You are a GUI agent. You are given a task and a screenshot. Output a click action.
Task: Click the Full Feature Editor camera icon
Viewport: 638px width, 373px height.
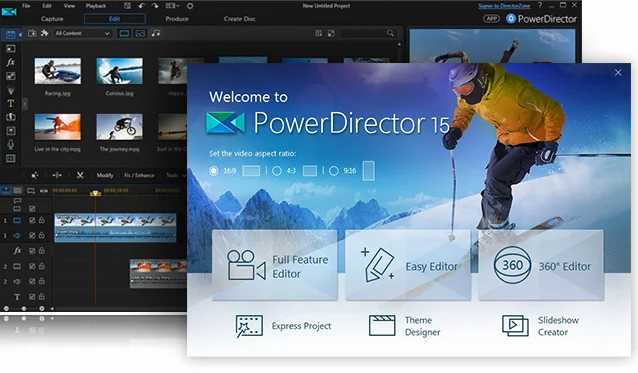[x=247, y=265]
